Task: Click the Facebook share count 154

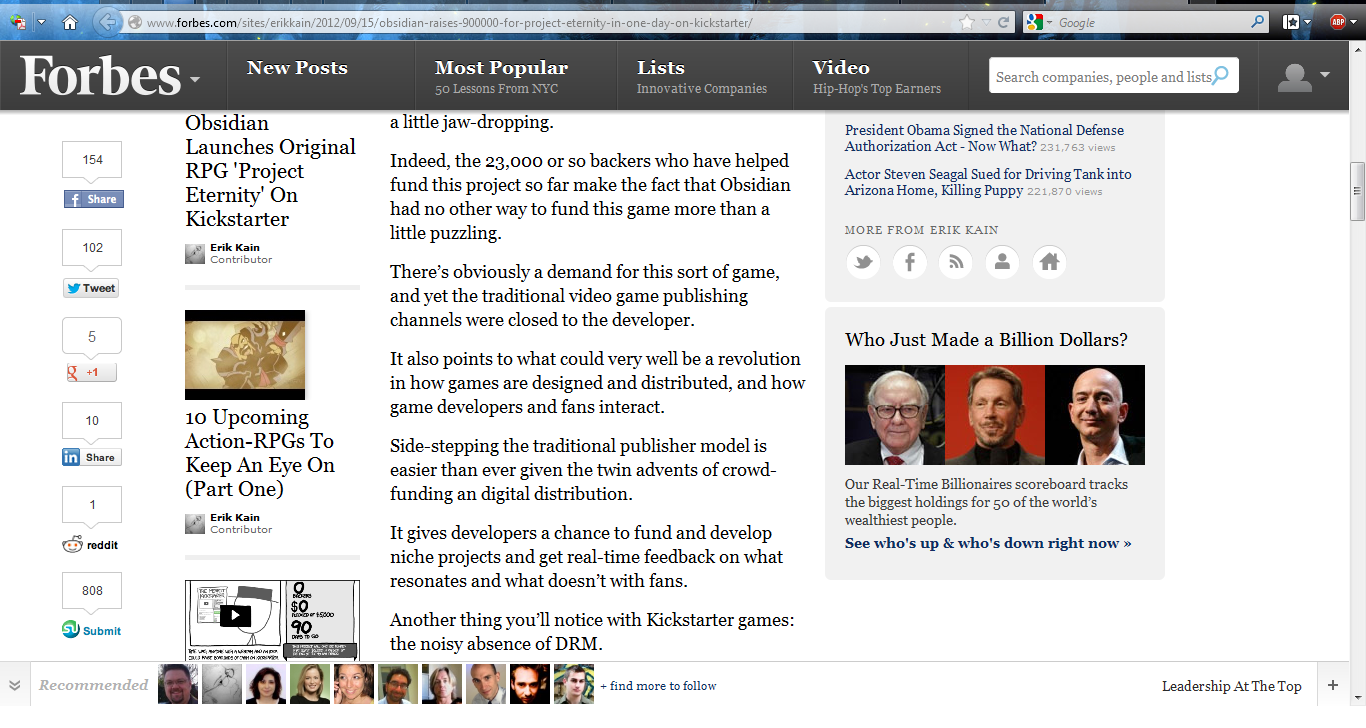Action: click(93, 160)
